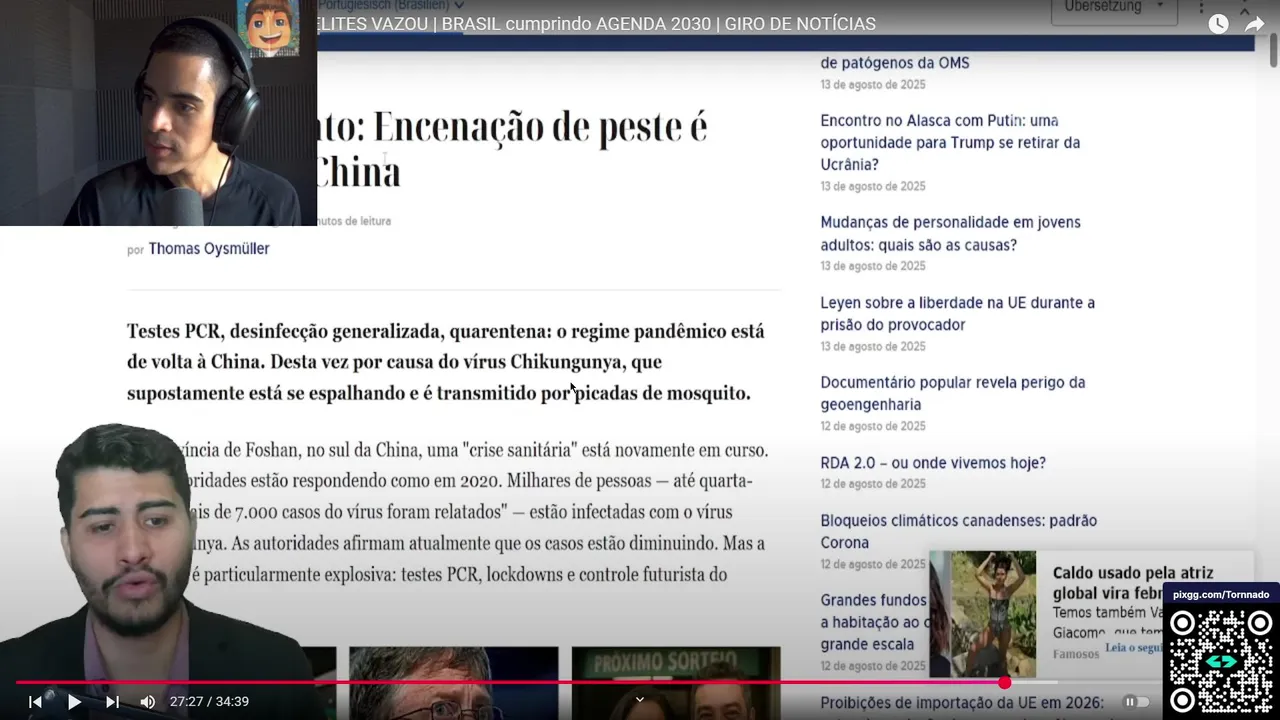The image size is (1280, 720).
Task: Click the article headline 'Encenação de peste é'
Action: click(540, 127)
